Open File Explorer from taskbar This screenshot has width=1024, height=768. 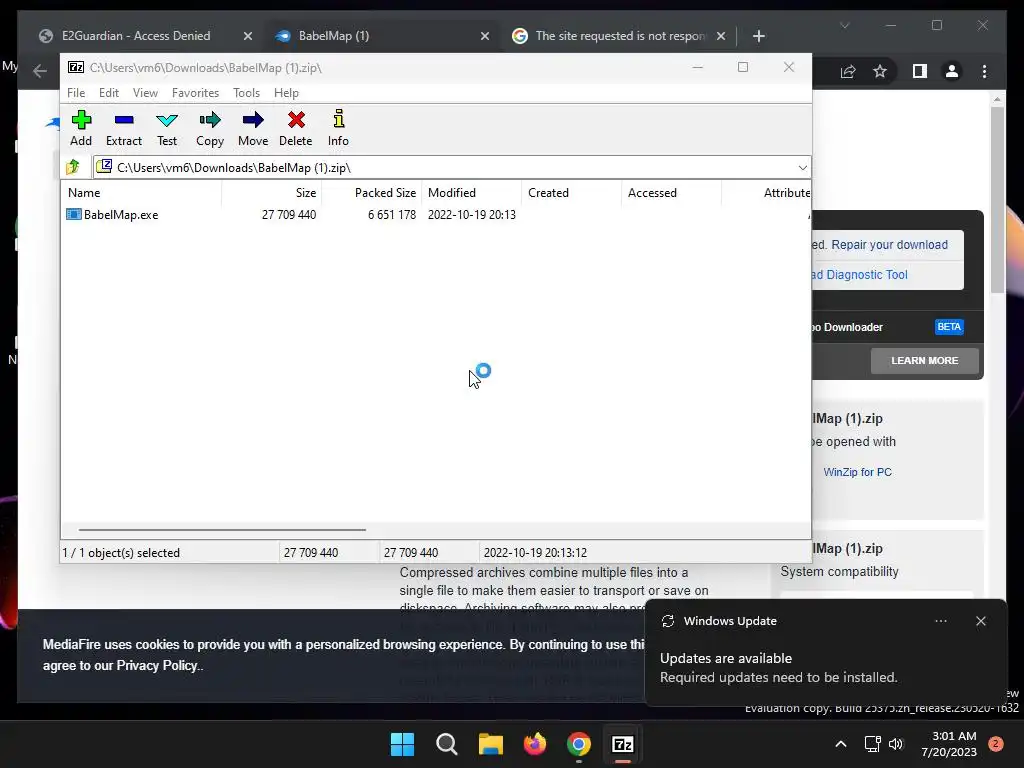click(490, 744)
